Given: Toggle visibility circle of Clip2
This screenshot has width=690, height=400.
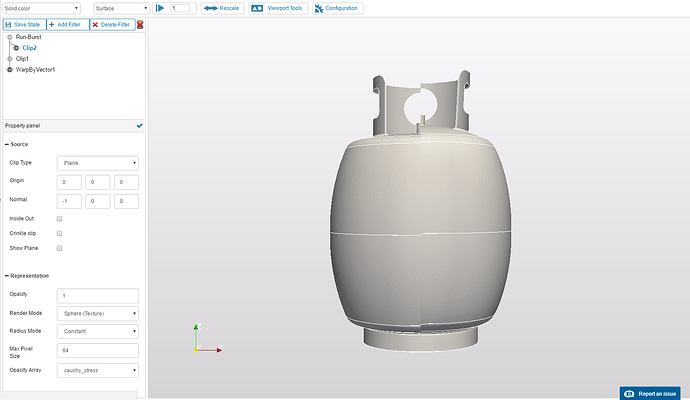Looking at the screenshot, I should point(16,47).
